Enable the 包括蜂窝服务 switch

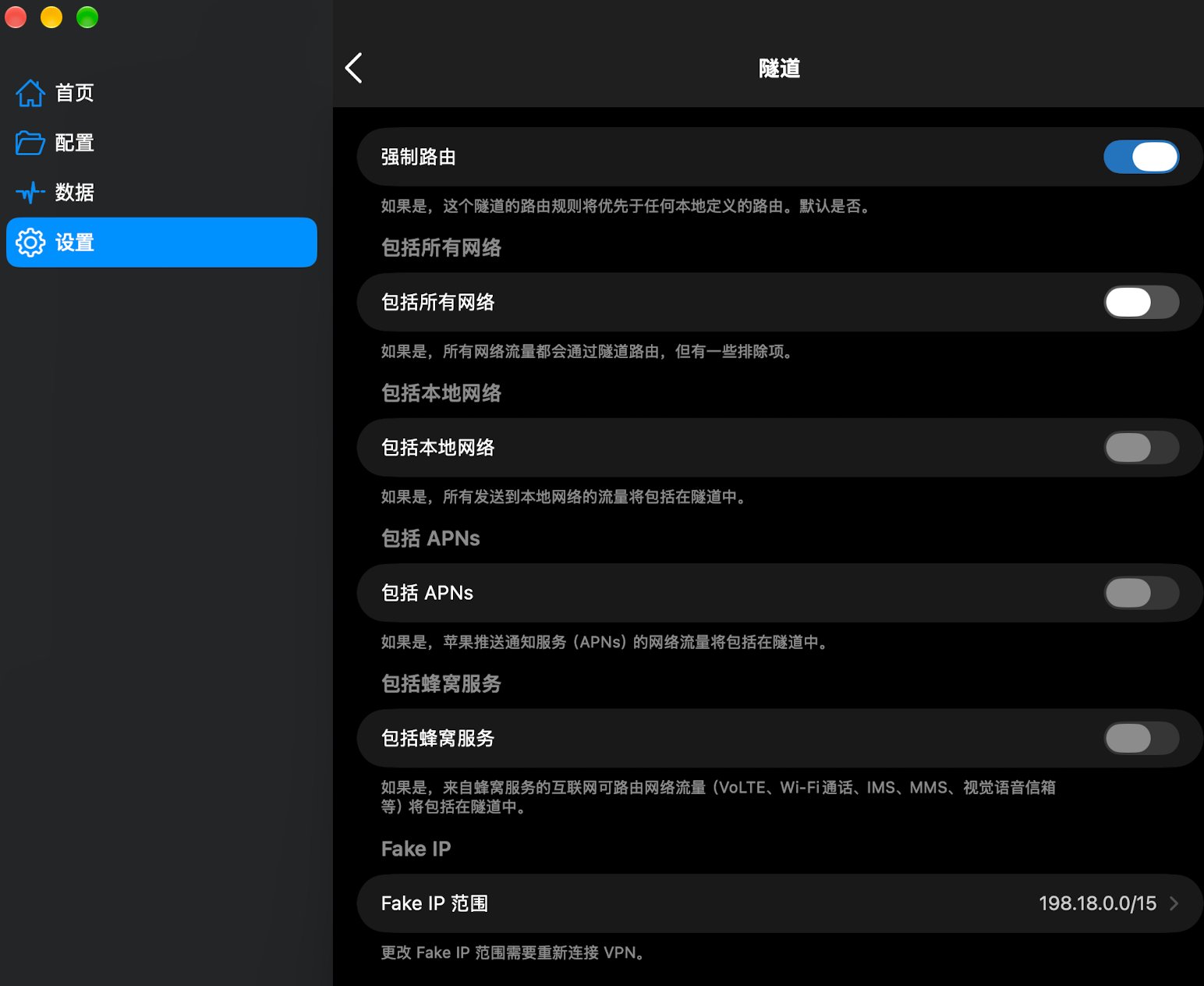coord(1141,738)
